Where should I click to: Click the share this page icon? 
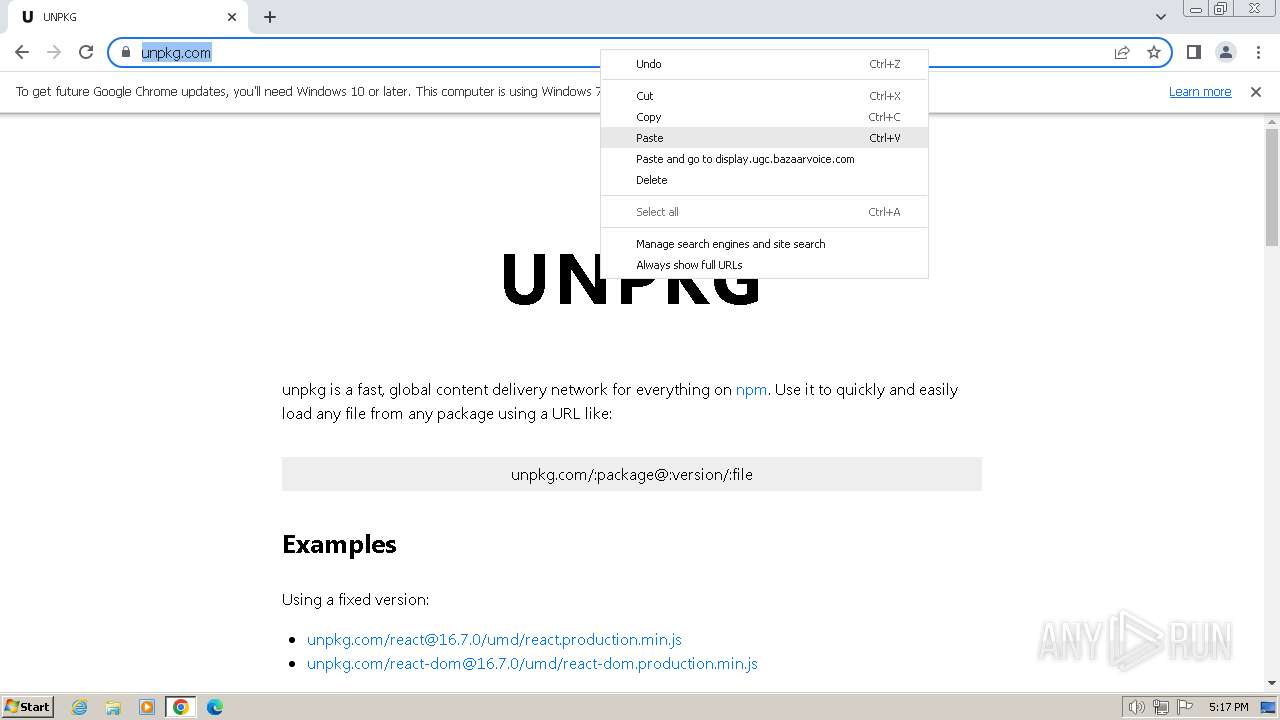[x=1122, y=52]
